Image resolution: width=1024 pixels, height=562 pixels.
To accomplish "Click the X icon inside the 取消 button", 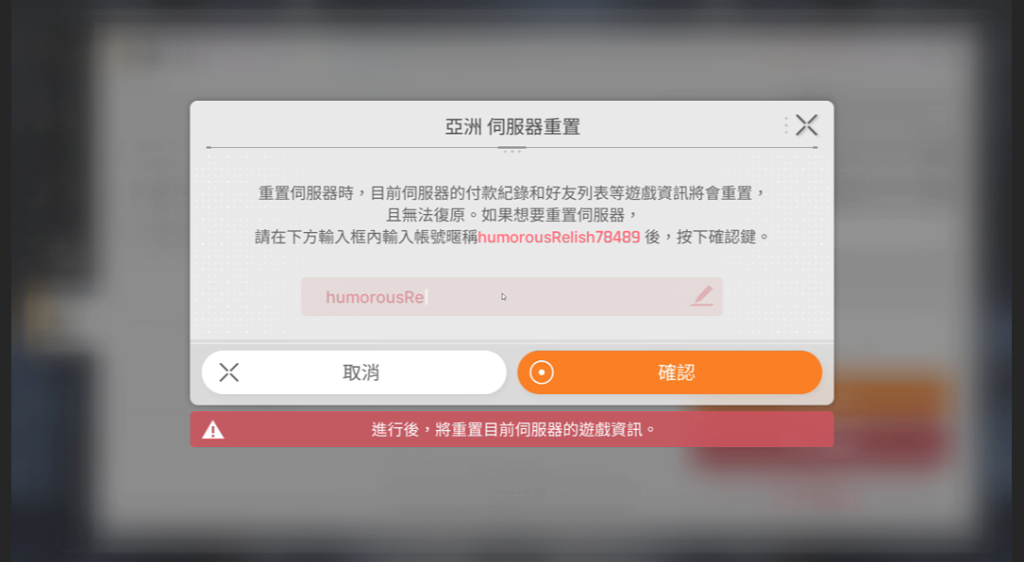I will [x=229, y=373].
